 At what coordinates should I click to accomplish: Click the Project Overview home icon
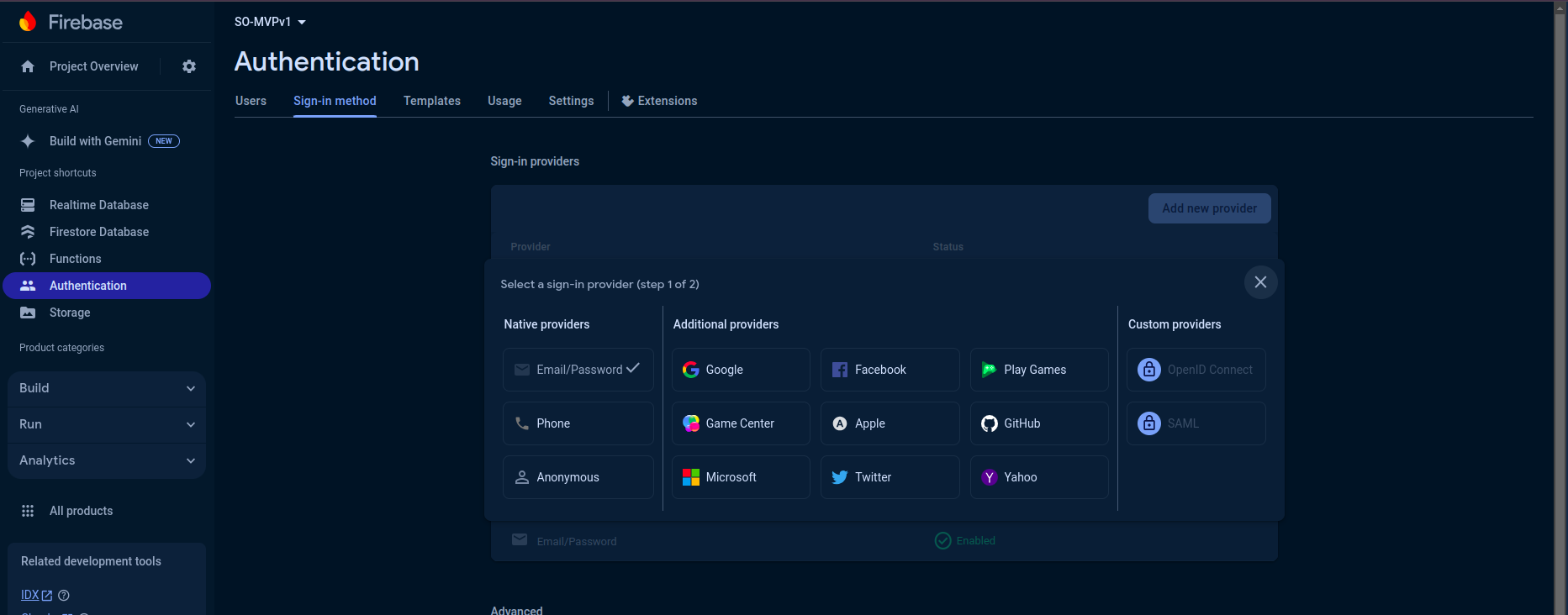pyautogui.click(x=28, y=66)
